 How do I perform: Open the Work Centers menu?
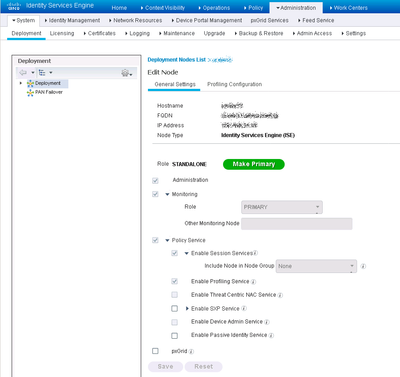(x=349, y=8)
